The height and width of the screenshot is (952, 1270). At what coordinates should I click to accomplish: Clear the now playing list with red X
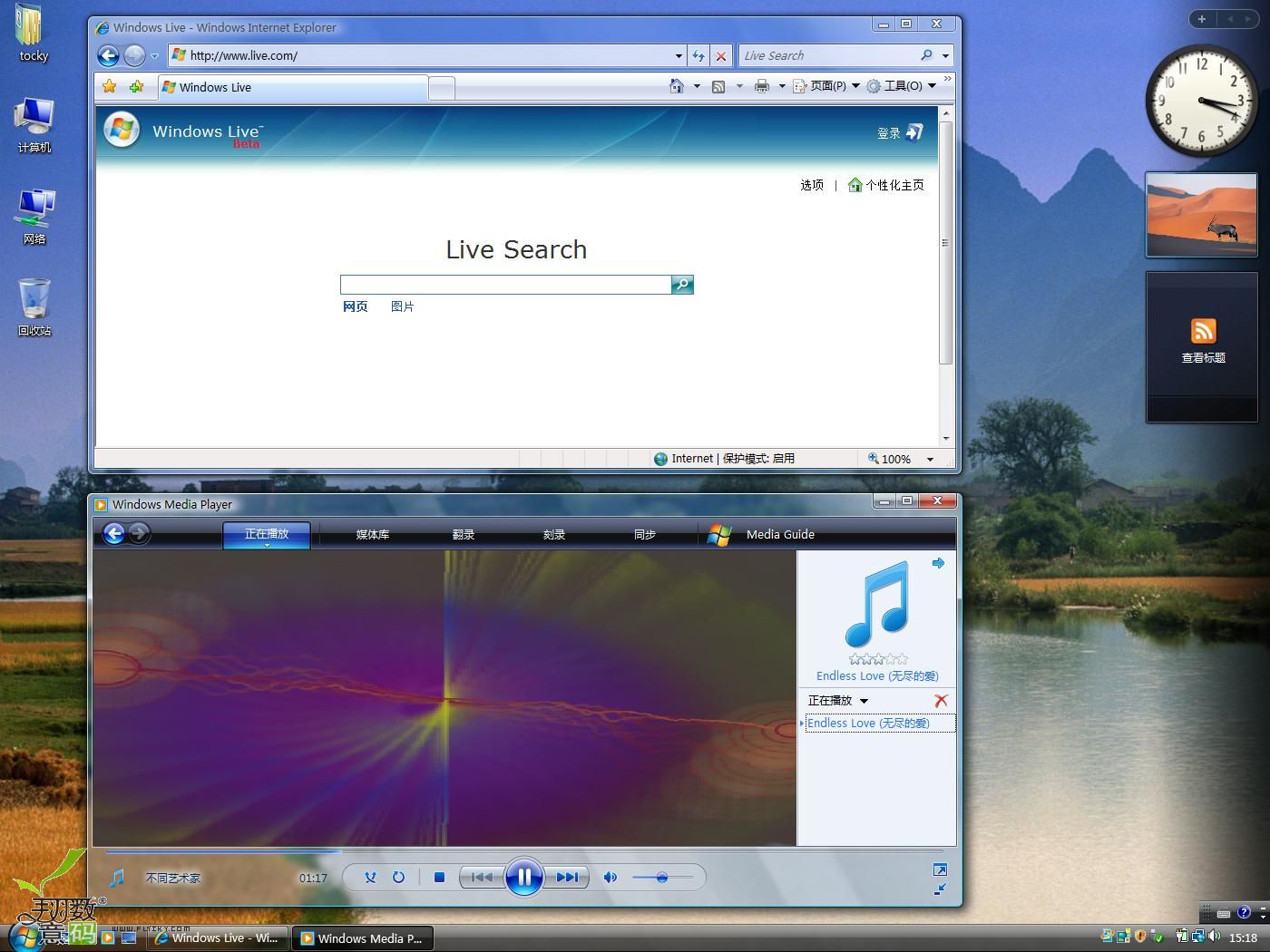[941, 701]
